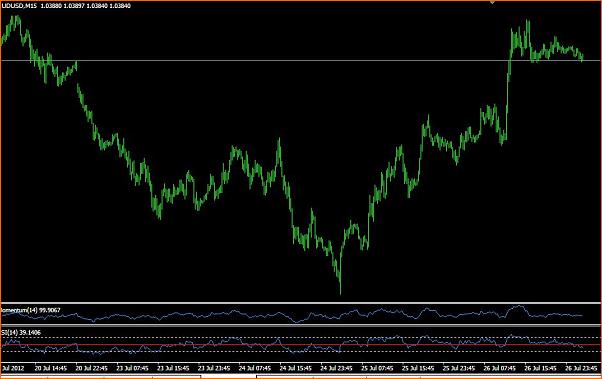Image resolution: width=602 pixels, height=379 pixels.
Task: Click the '24 Jul 15:45' time label
Action: tap(296, 368)
